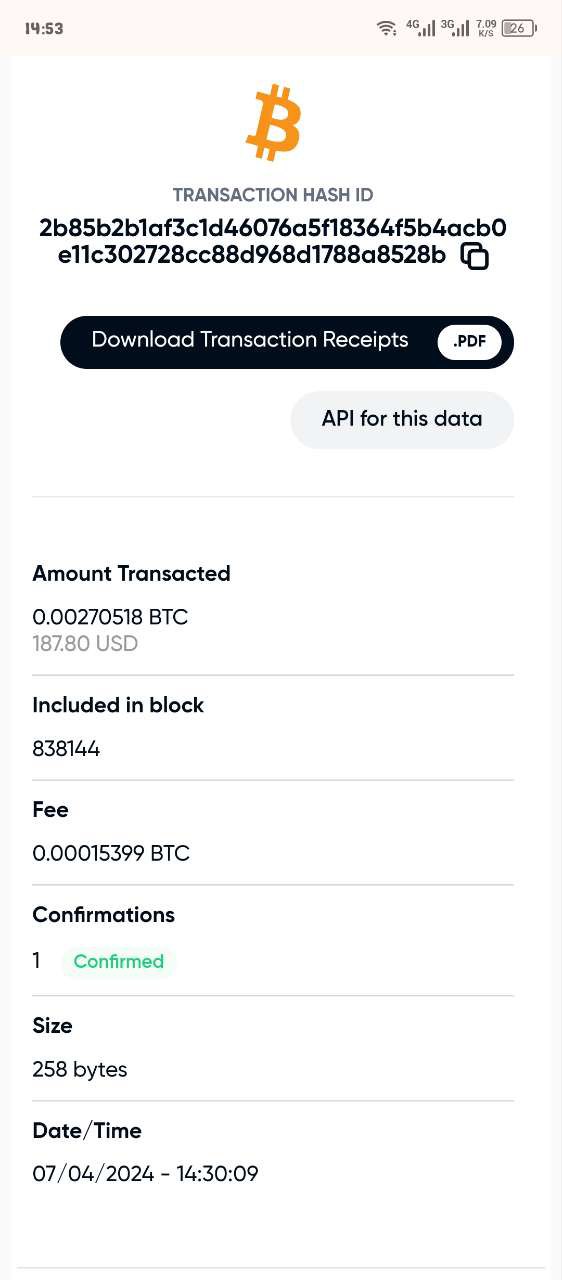Tap the Amount Transacted heading
This screenshot has width=562, height=1280.
131,573
